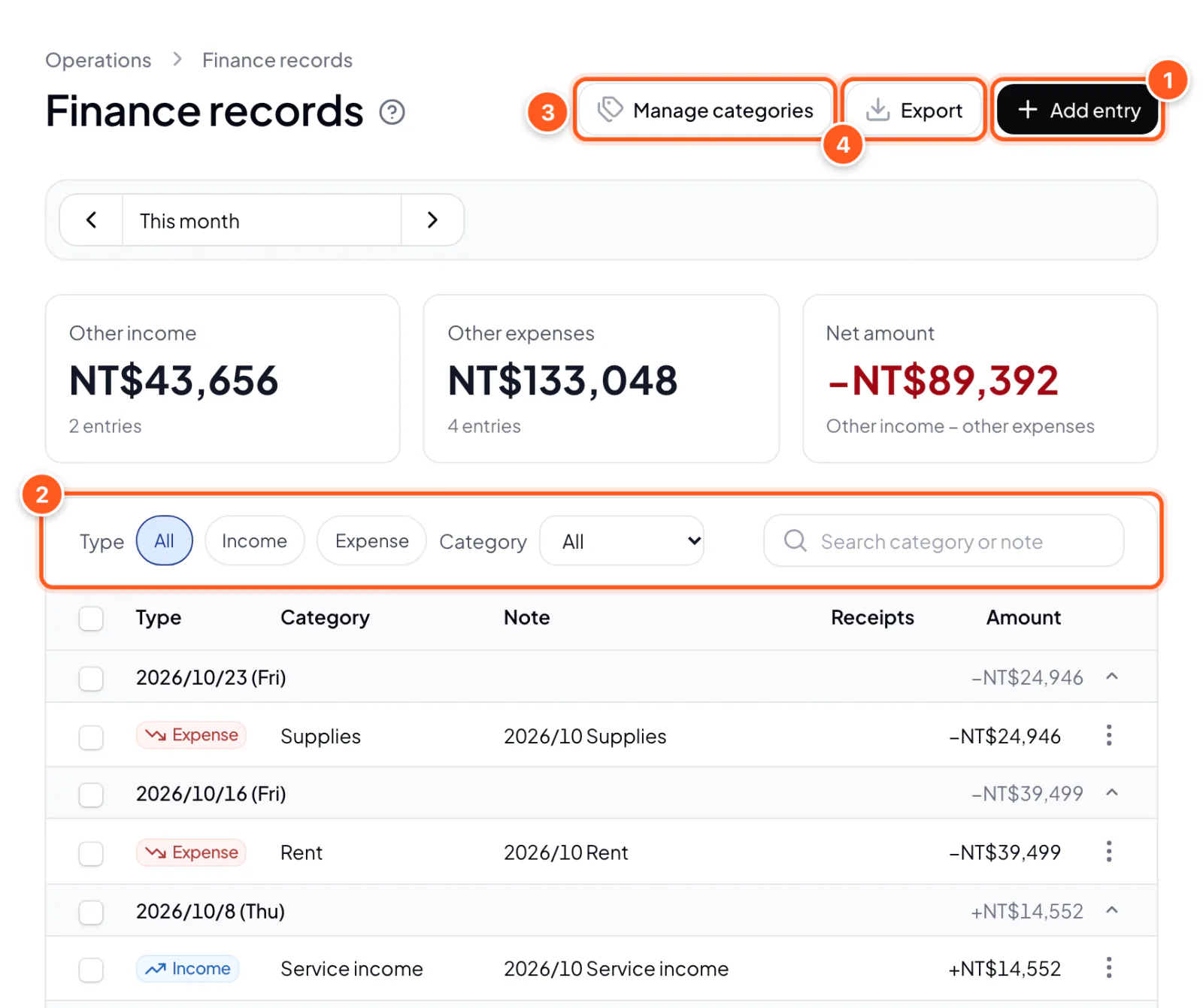
Task: Go to next month with right chevron
Action: coord(432,220)
